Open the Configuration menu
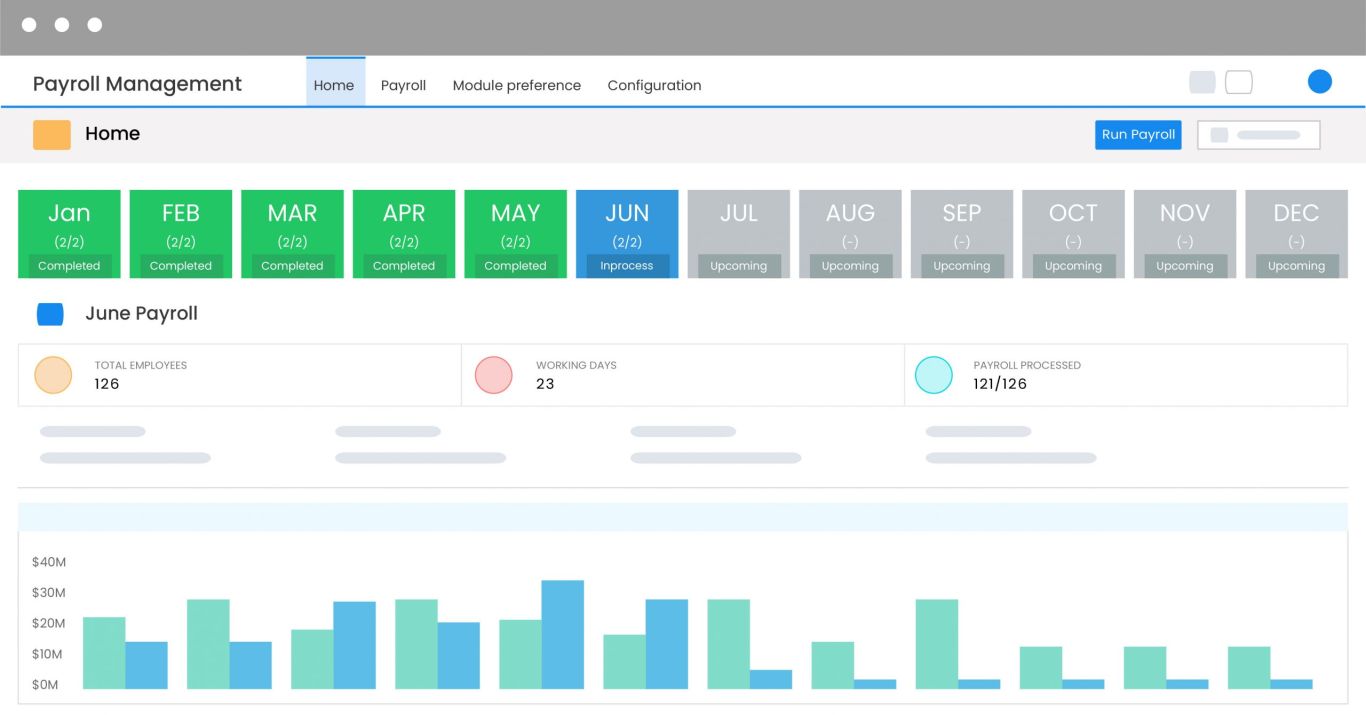The width and height of the screenshot is (1366, 715). (654, 85)
